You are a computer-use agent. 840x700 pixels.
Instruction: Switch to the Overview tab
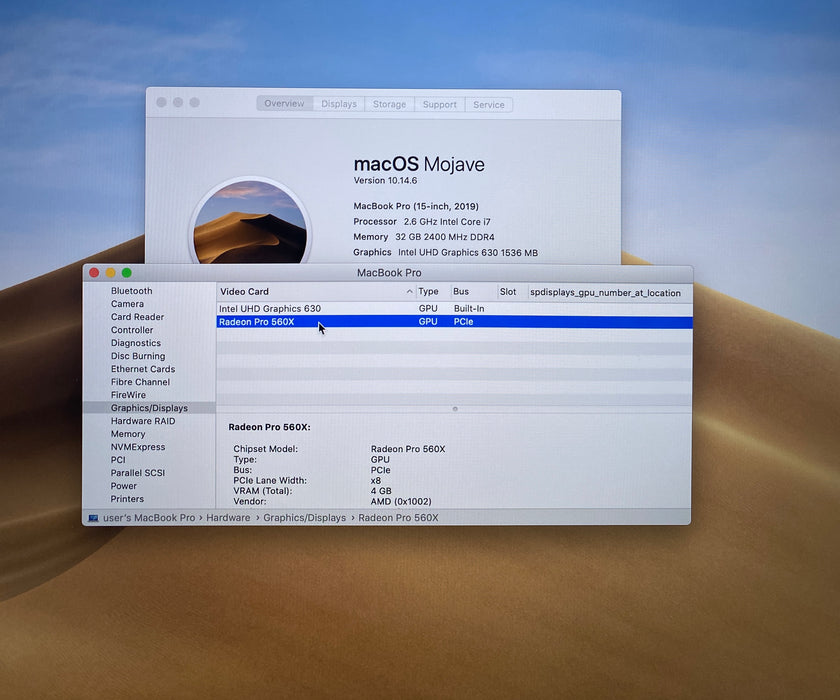[x=284, y=103]
